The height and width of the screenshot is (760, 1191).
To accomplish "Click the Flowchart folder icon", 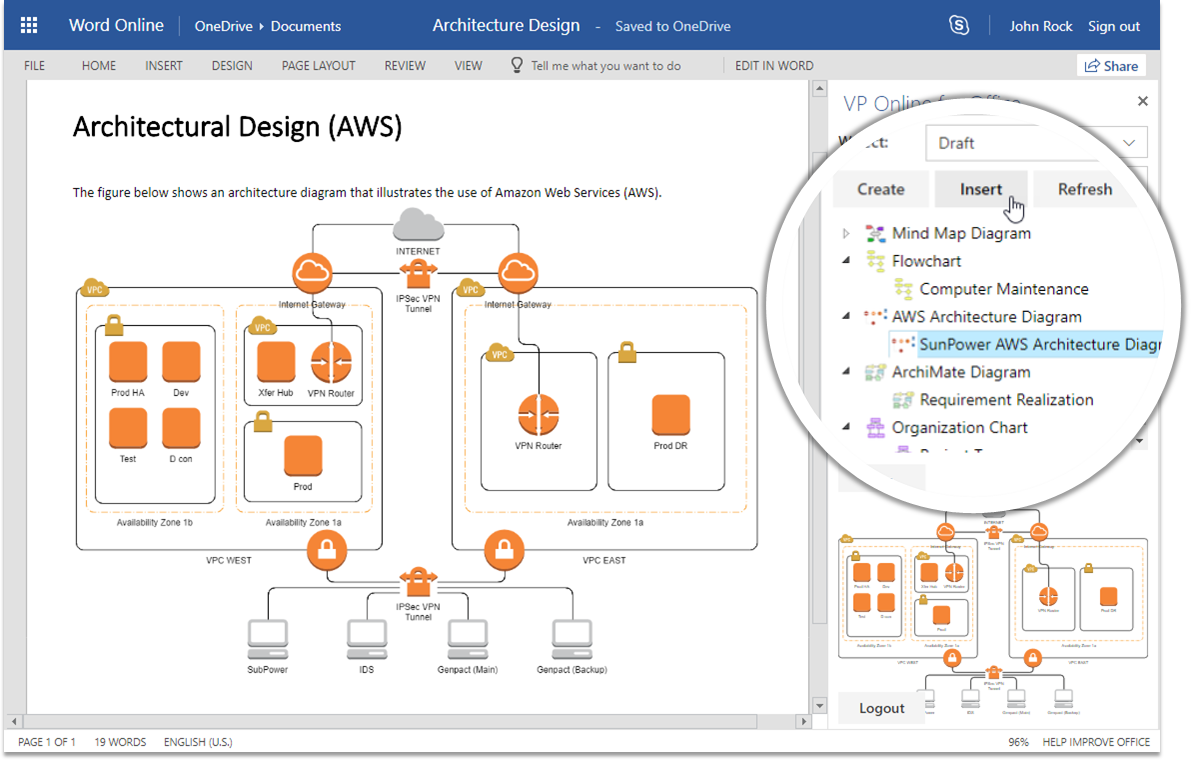I will (875, 261).
